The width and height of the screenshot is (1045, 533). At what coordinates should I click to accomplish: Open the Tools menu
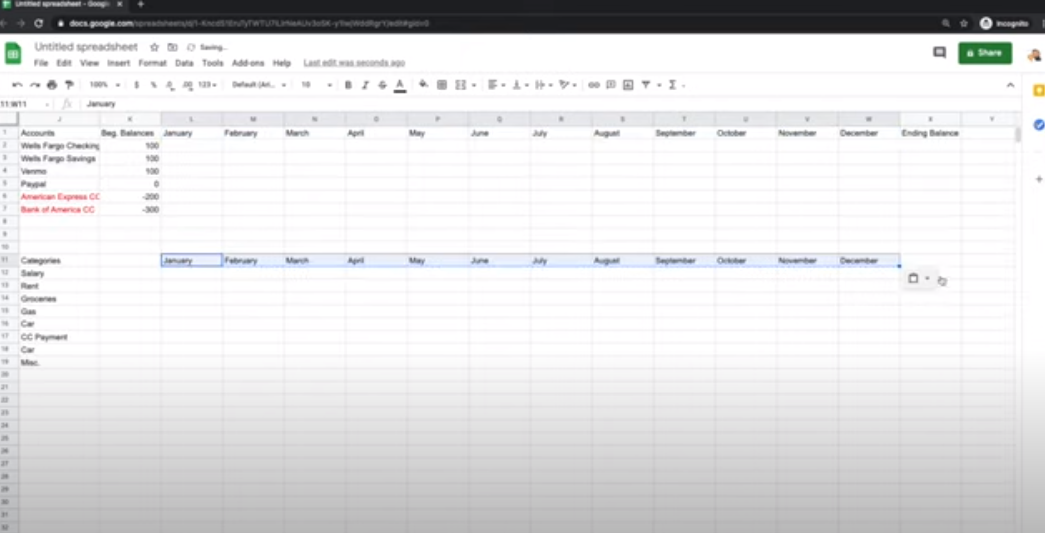tap(213, 63)
